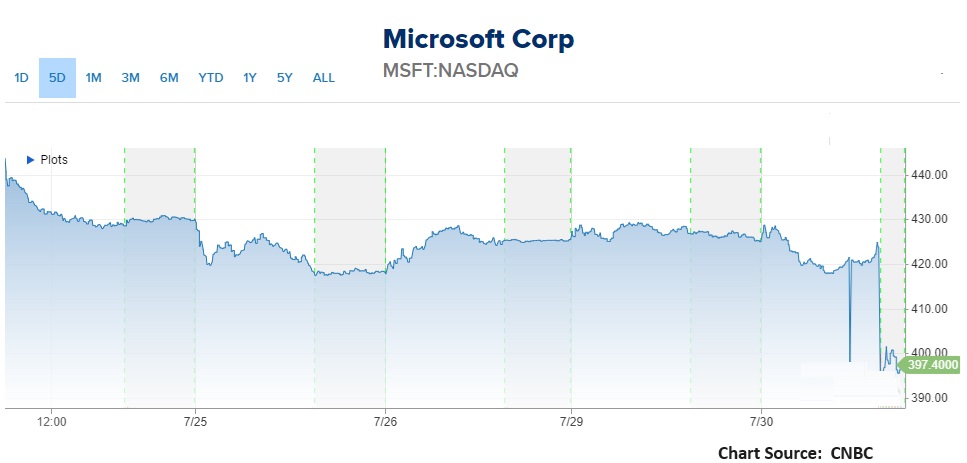
Task: Click the Chart Source: CNBC text
Action: 795,453
